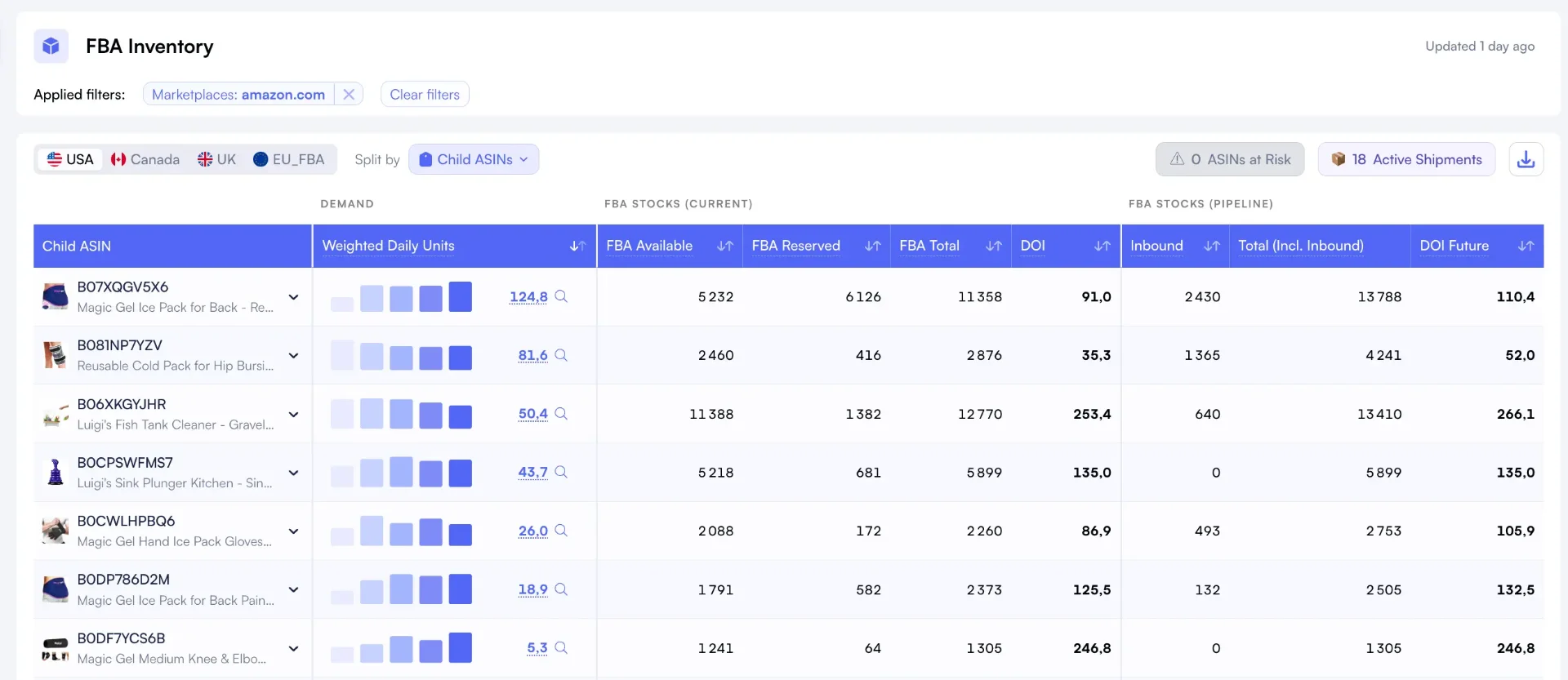The image size is (1568, 680).
Task: Click magnifier beside 50,4 daily units
Action: [x=561, y=414]
